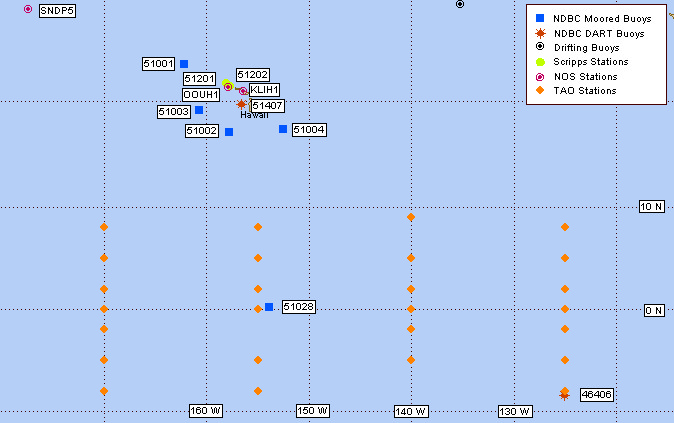Click the Scripps Stations legend text
The height and width of the screenshot is (423, 674).
(x=591, y=62)
